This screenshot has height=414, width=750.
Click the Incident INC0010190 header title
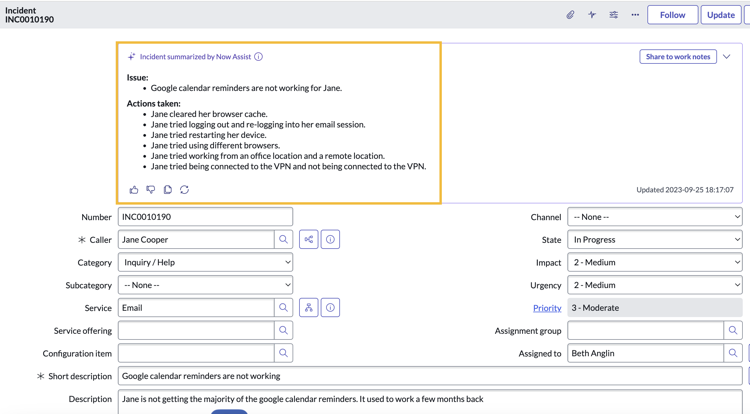30,15
